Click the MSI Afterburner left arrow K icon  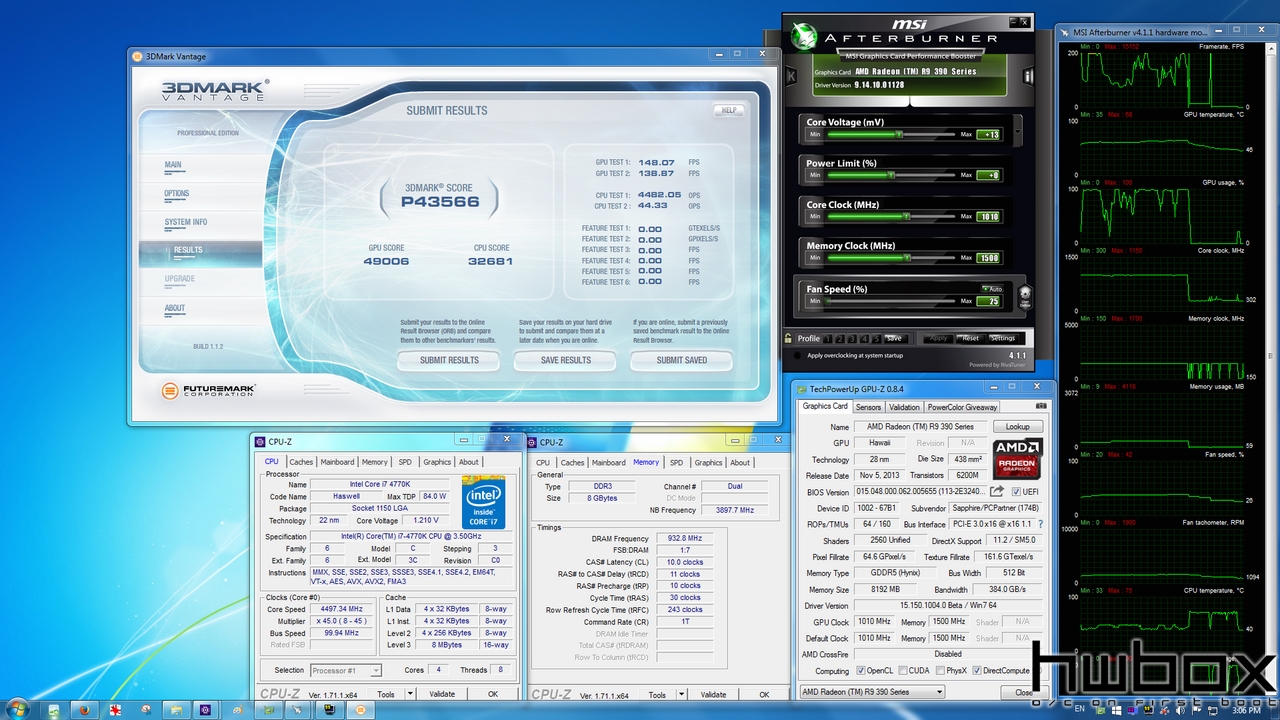(790, 76)
